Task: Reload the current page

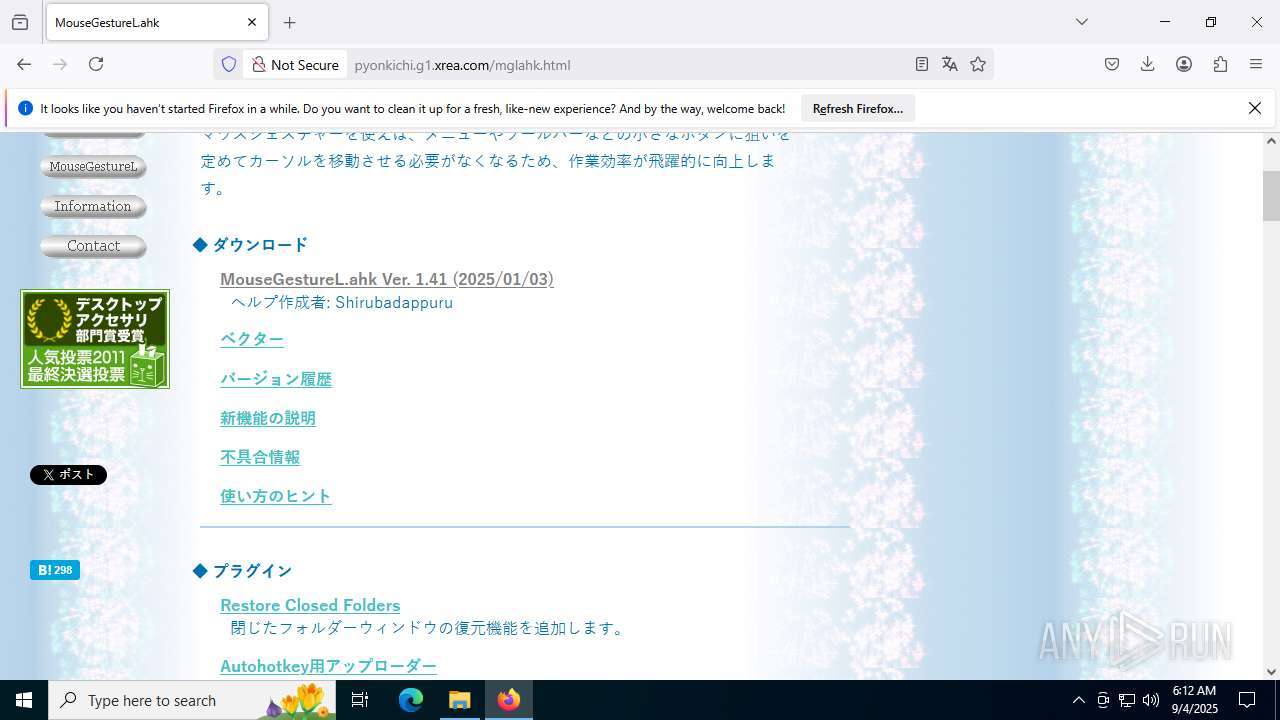Action: [x=96, y=64]
